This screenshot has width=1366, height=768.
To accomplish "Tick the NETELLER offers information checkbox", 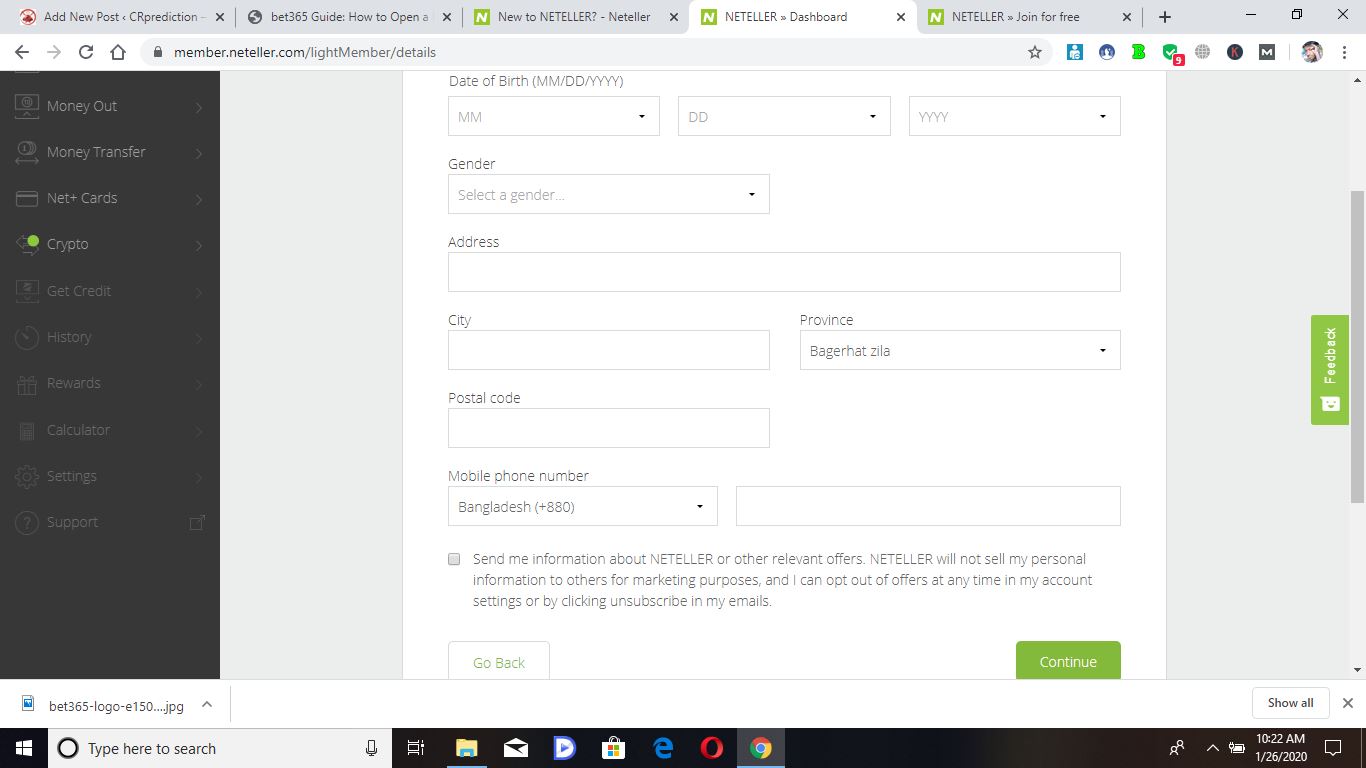I will coord(454,559).
